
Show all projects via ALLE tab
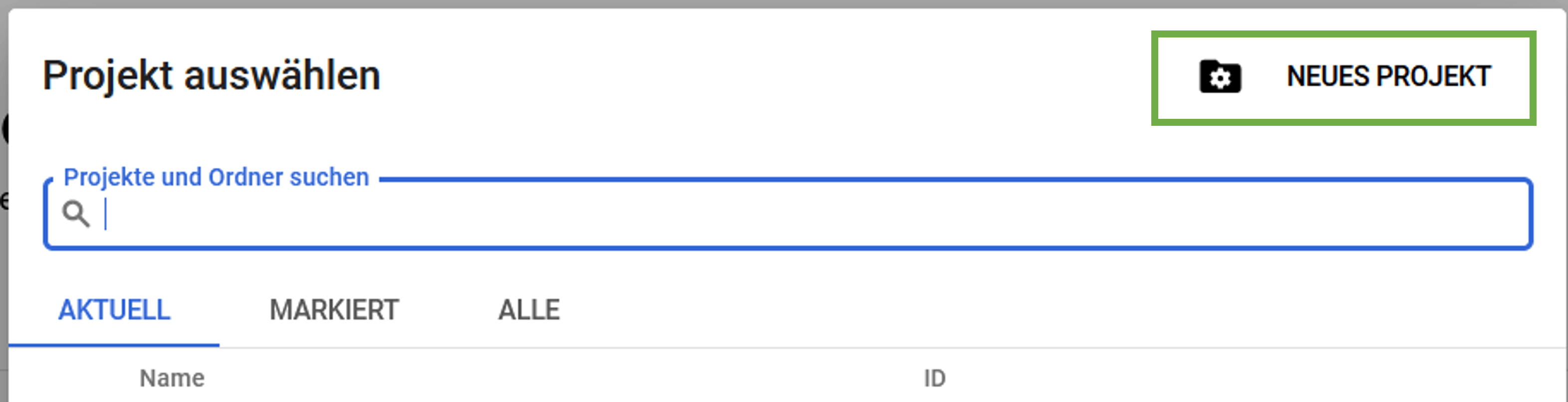pyautogui.click(x=529, y=311)
